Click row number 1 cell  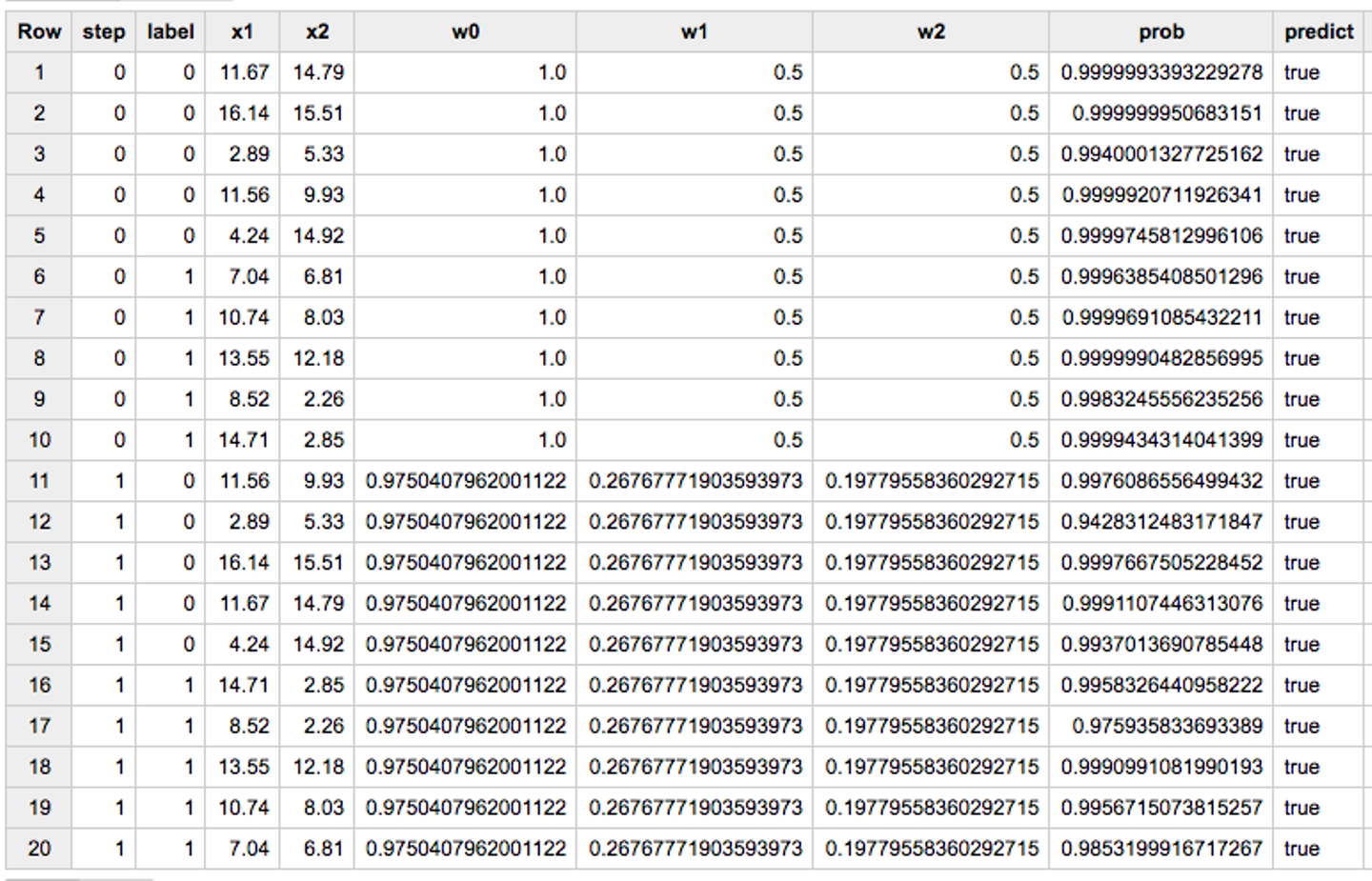[x=39, y=72]
